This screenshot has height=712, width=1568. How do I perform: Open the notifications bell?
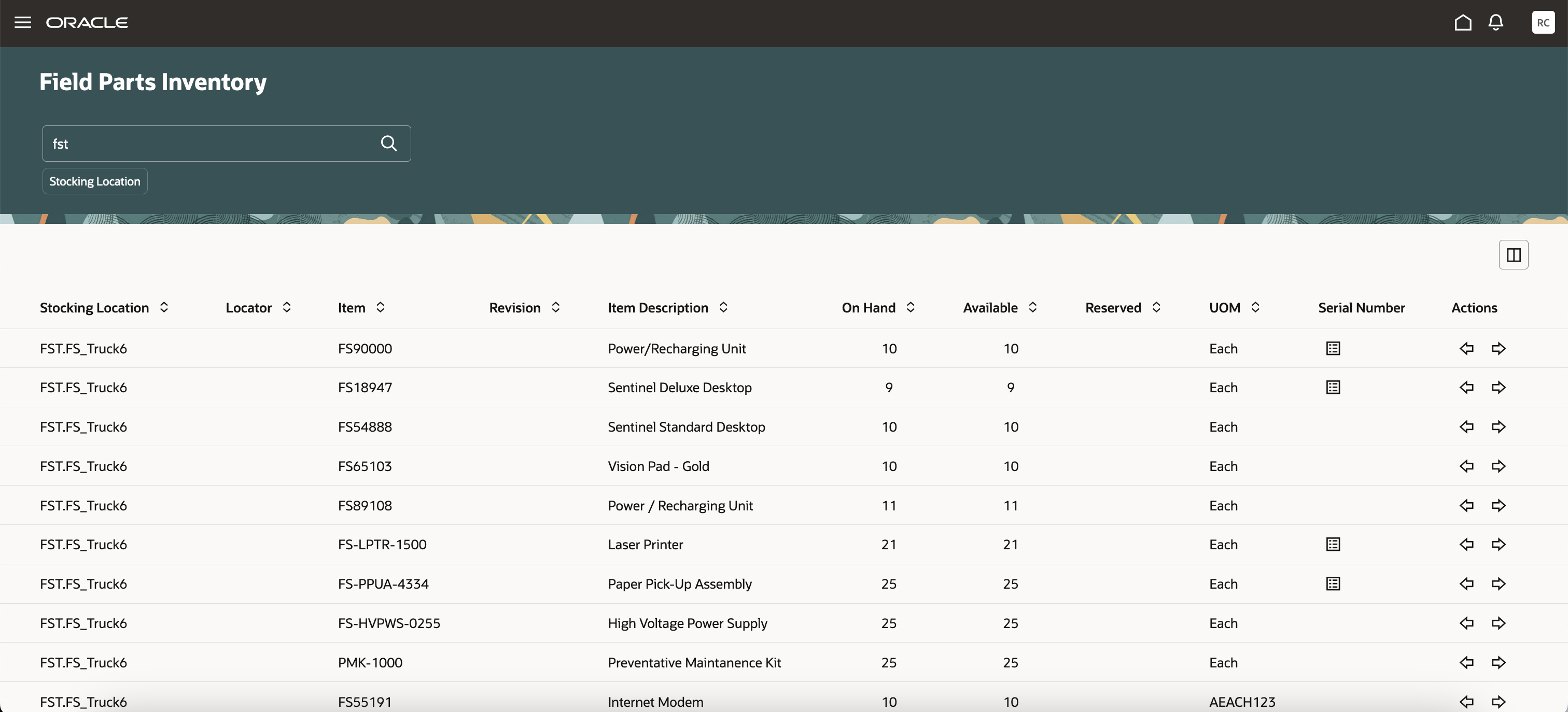1495,22
